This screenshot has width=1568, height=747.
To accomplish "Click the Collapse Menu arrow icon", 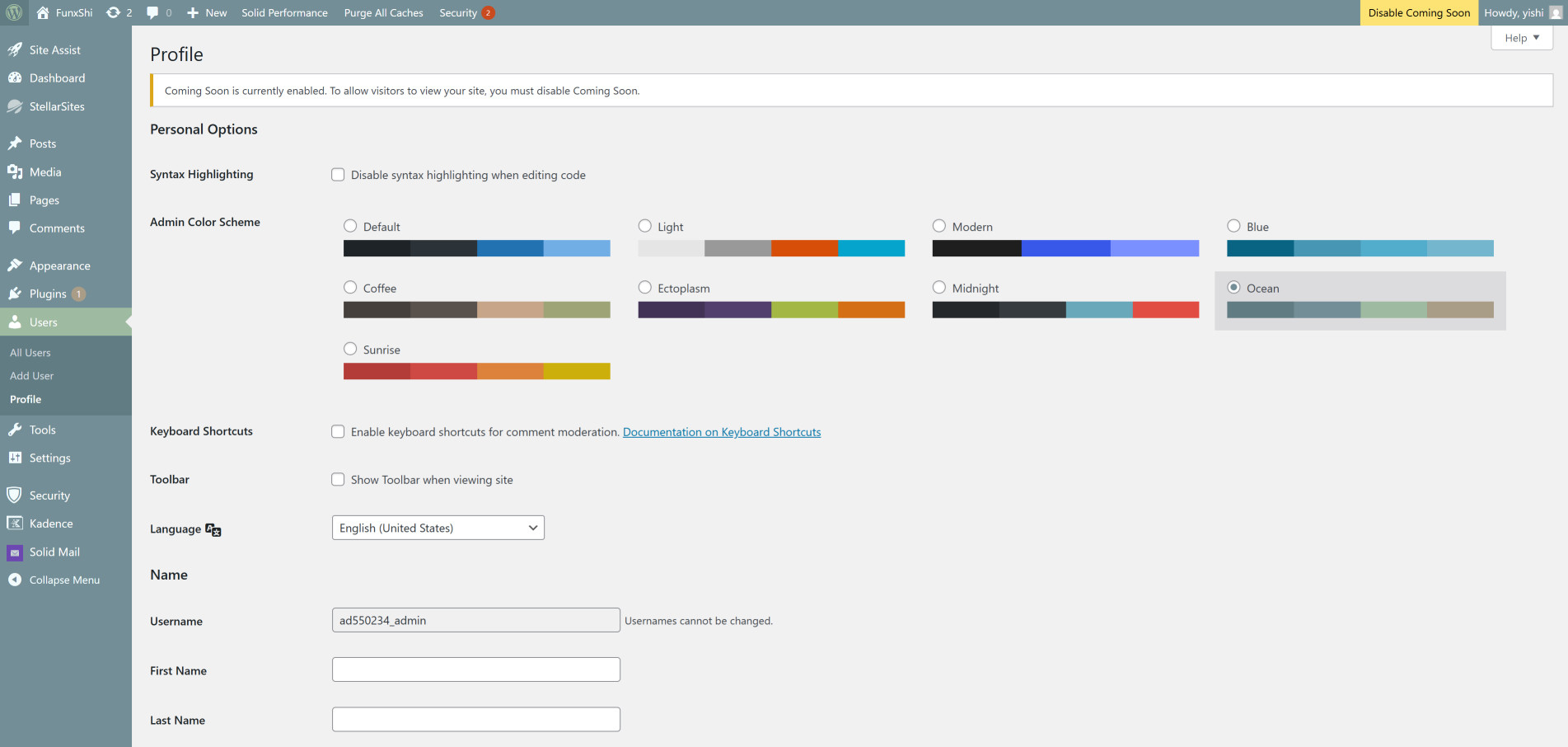I will tap(15, 580).
